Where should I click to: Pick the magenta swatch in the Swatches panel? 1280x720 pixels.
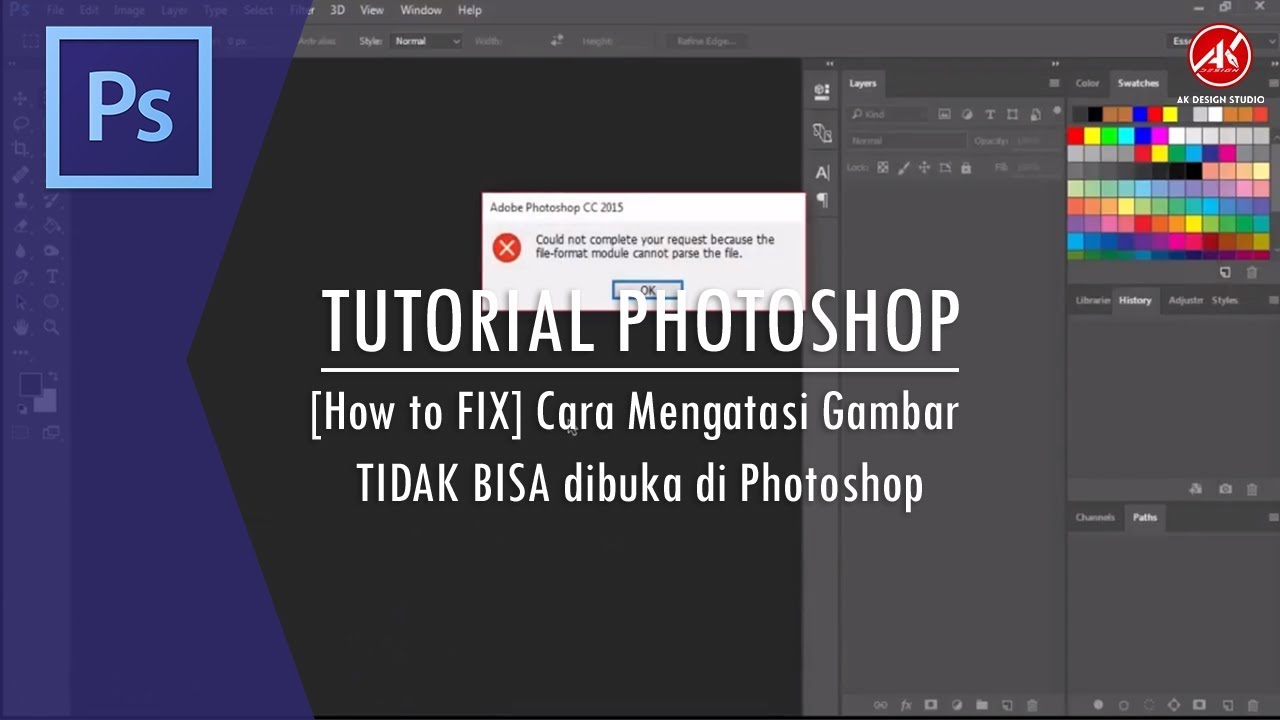coord(1159,136)
